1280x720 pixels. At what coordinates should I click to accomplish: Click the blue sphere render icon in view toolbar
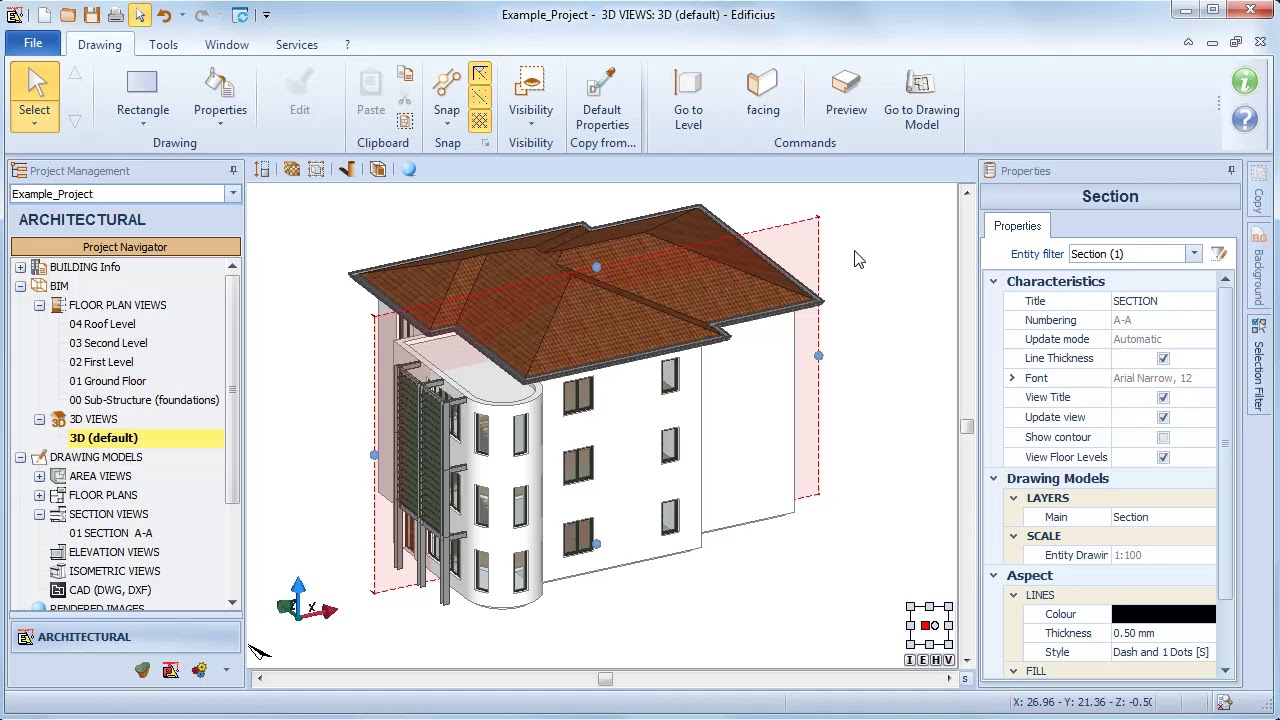tap(409, 169)
